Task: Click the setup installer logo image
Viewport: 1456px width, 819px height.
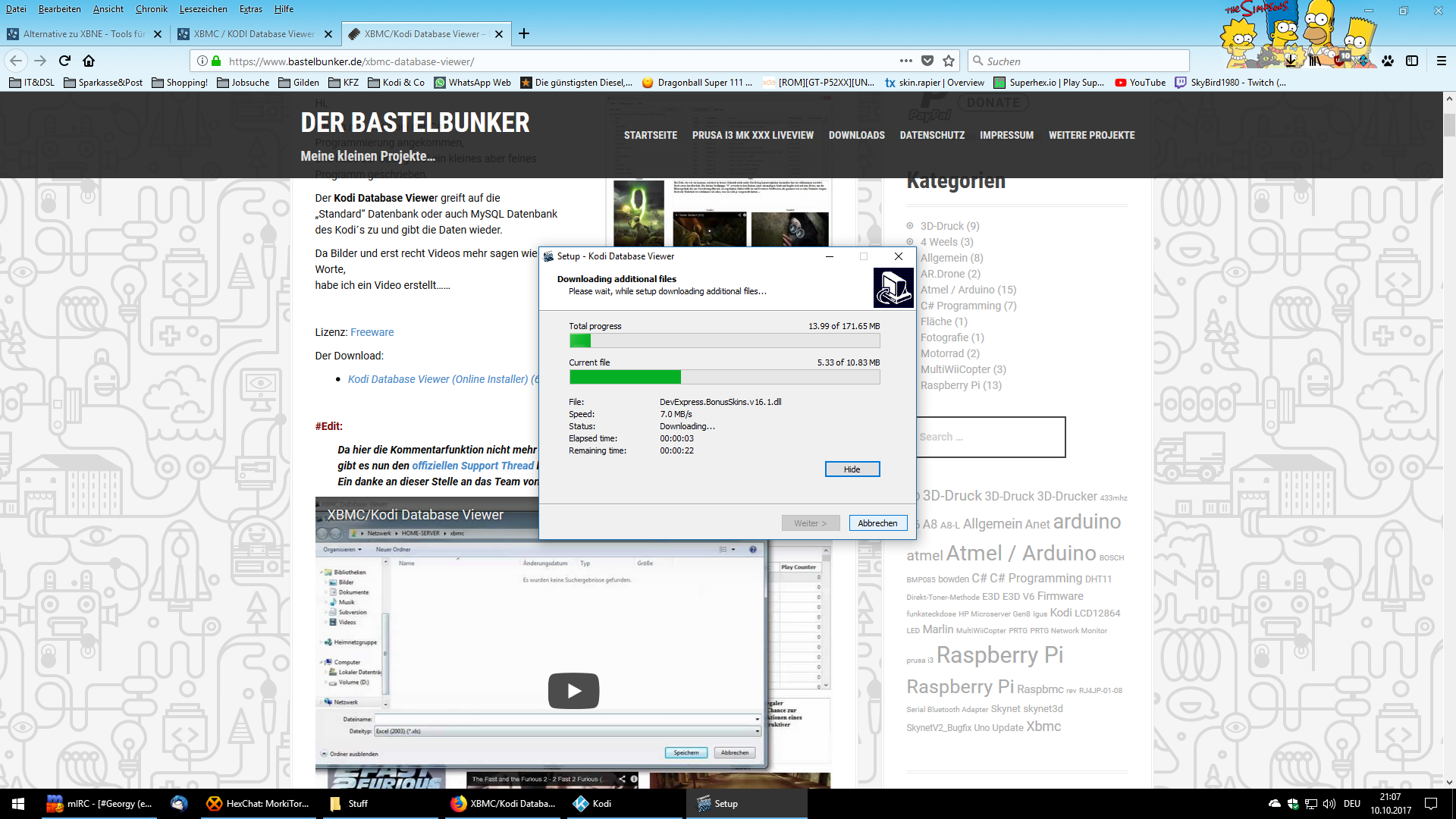Action: 893,287
